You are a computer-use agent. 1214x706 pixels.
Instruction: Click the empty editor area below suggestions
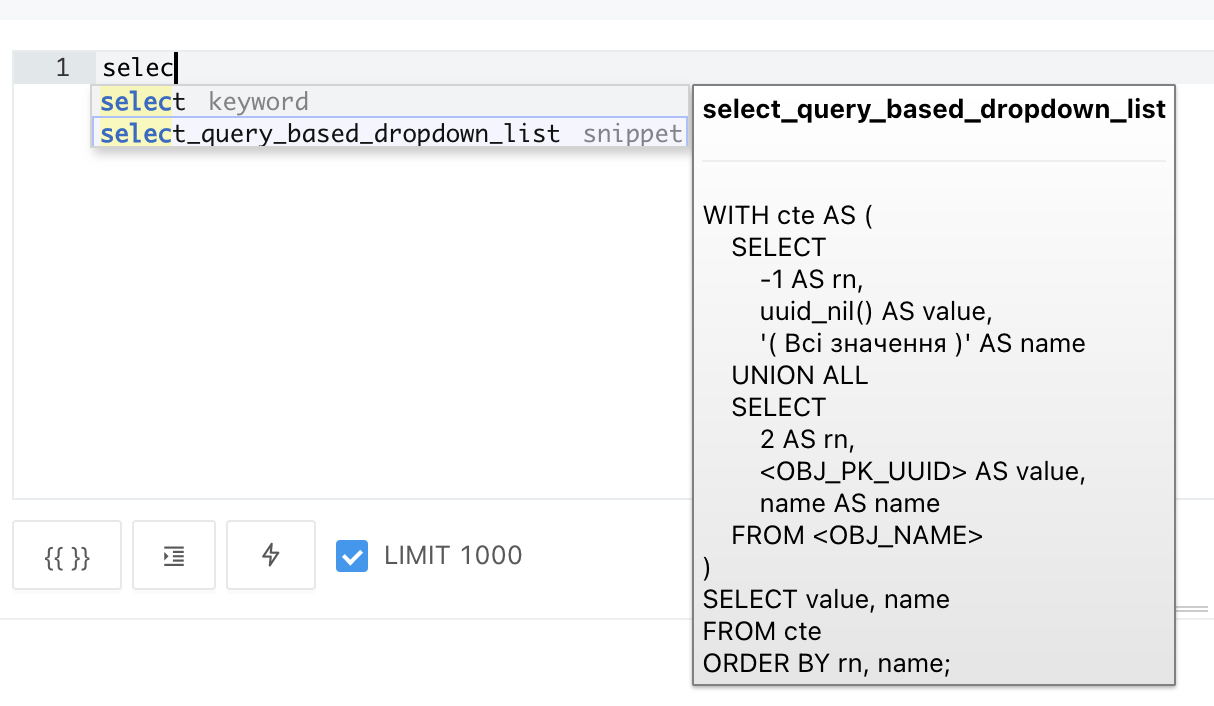[350, 320]
